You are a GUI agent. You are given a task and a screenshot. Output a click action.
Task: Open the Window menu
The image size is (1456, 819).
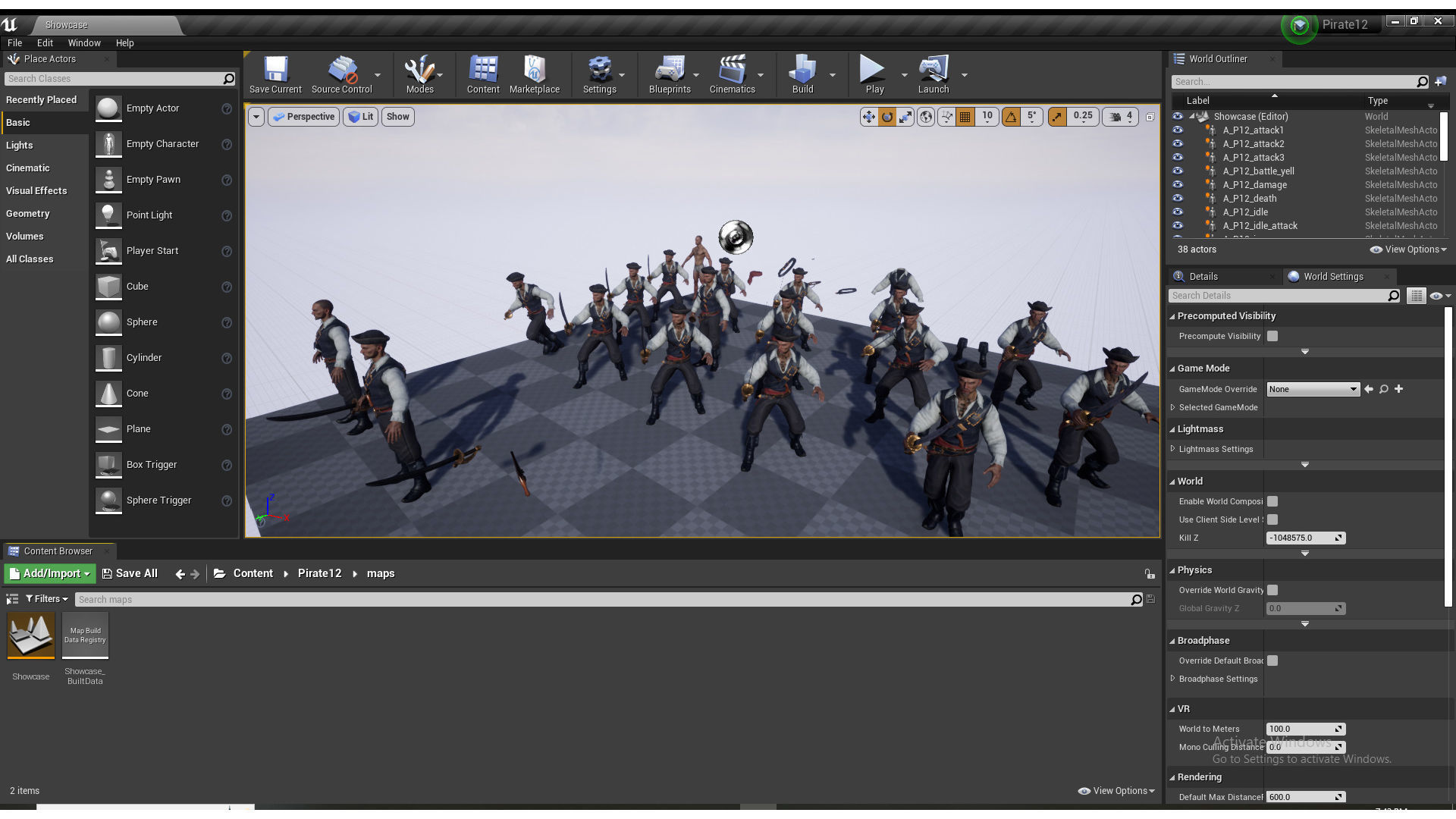[83, 43]
